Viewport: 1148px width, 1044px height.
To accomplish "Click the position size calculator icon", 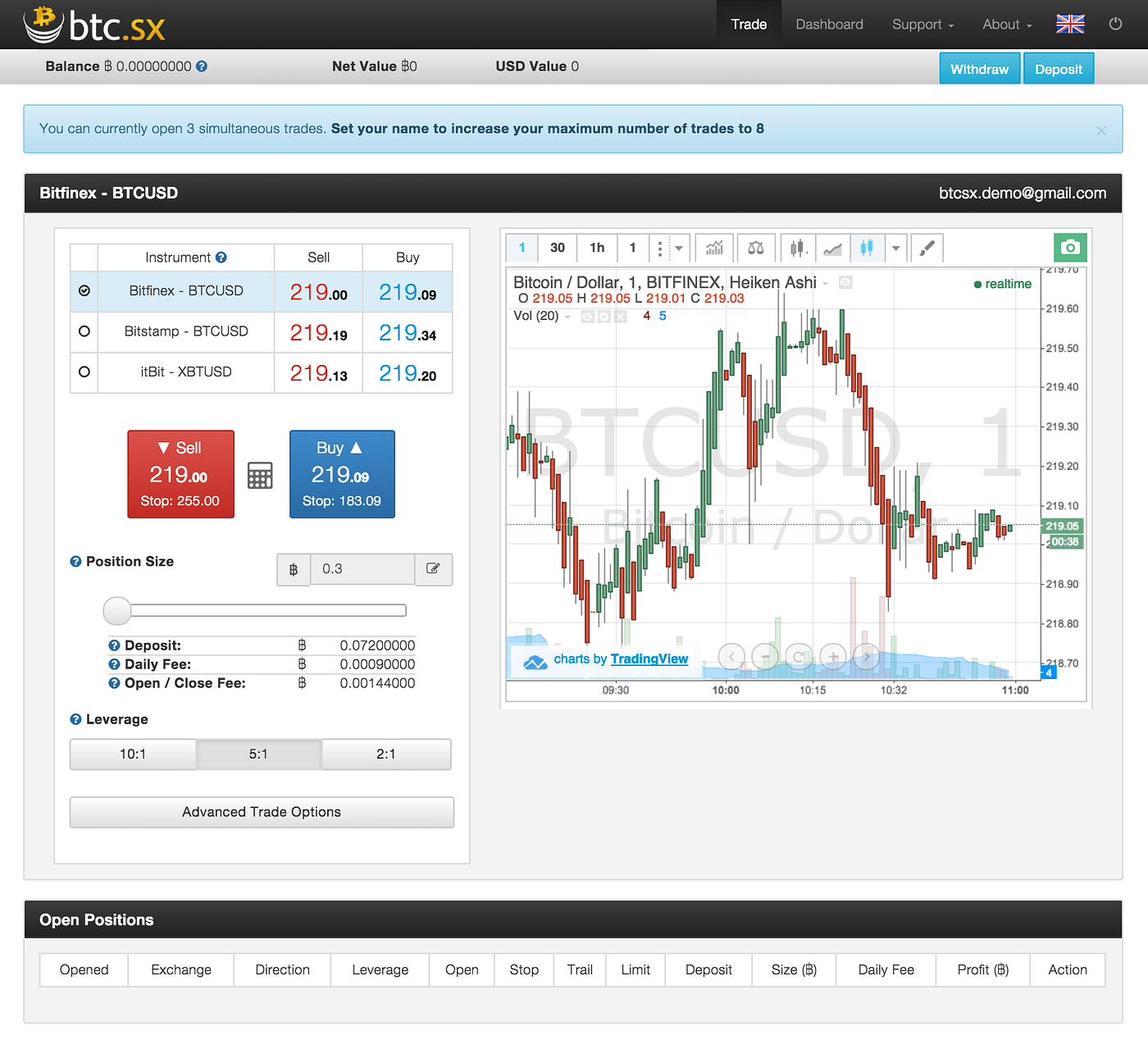I will [x=260, y=474].
